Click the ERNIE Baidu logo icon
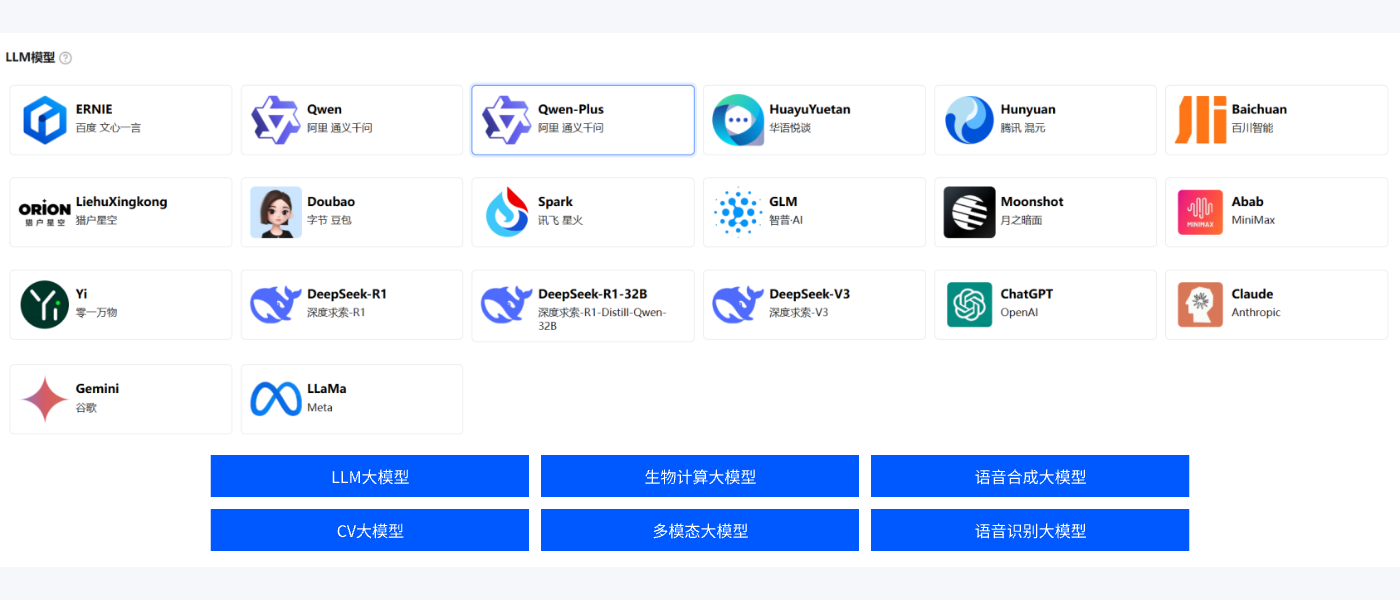The height and width of the screenshot is (600, 1400). (x=45, y=120)
